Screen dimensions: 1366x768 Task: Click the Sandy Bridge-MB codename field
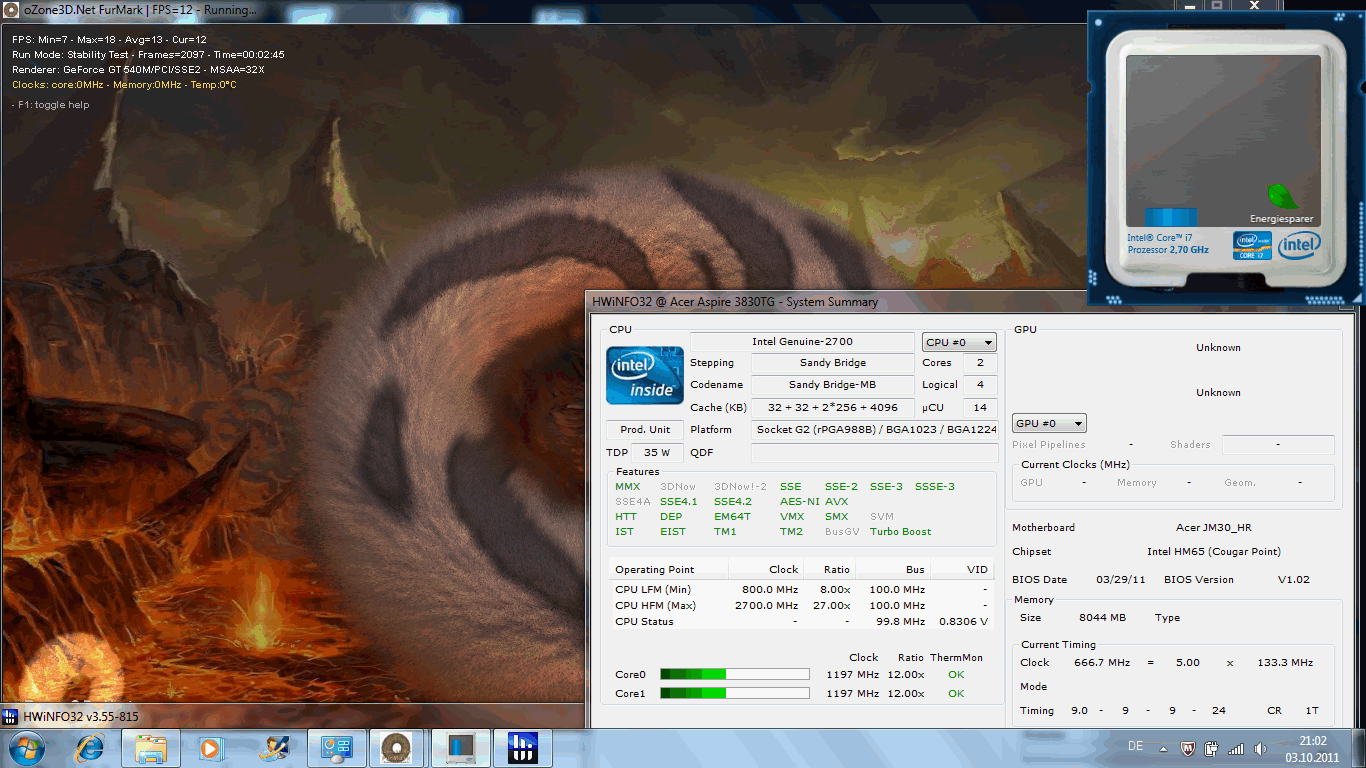(x=833, y=385)
